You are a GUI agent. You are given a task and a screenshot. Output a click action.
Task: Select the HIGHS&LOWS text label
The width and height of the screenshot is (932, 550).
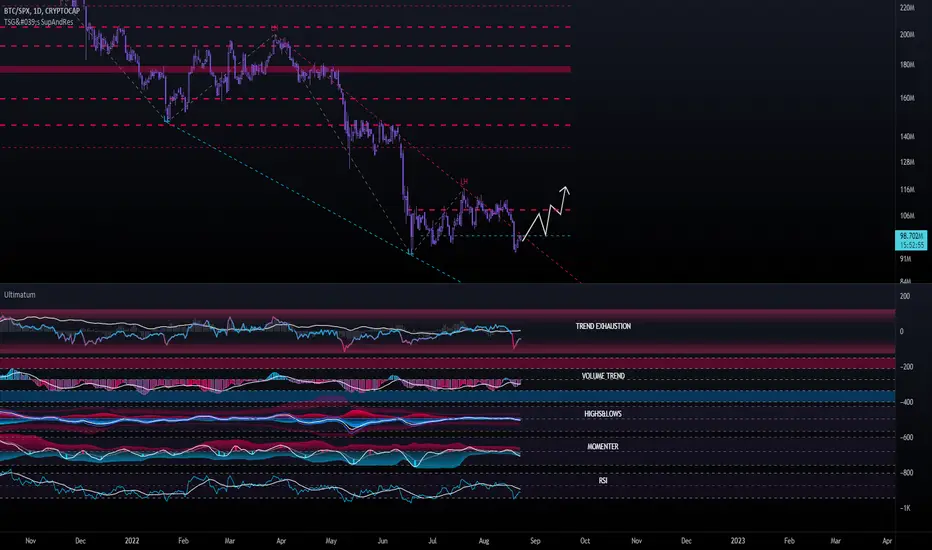point(603,414)
